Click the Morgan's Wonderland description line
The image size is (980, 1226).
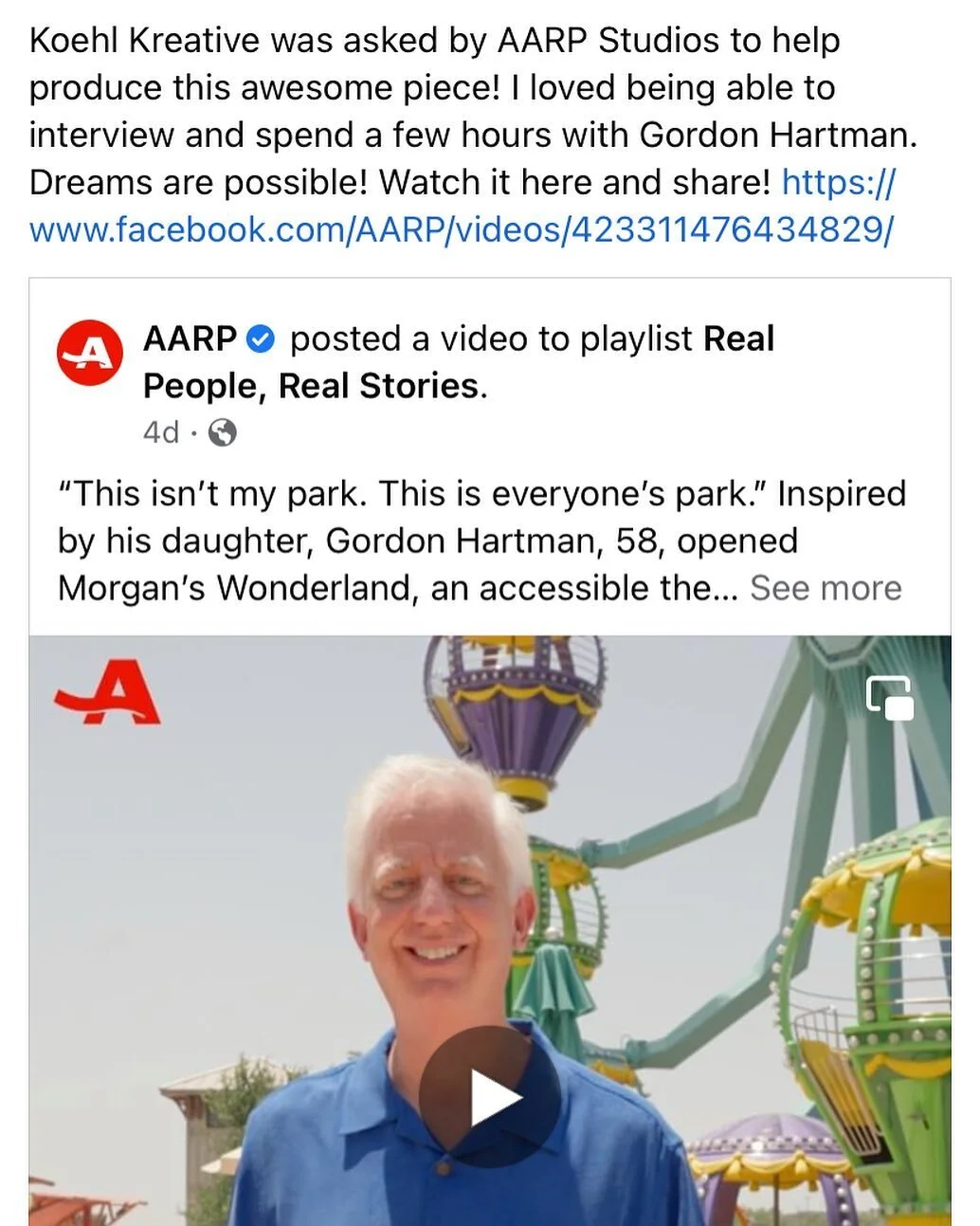click(398, 588)
